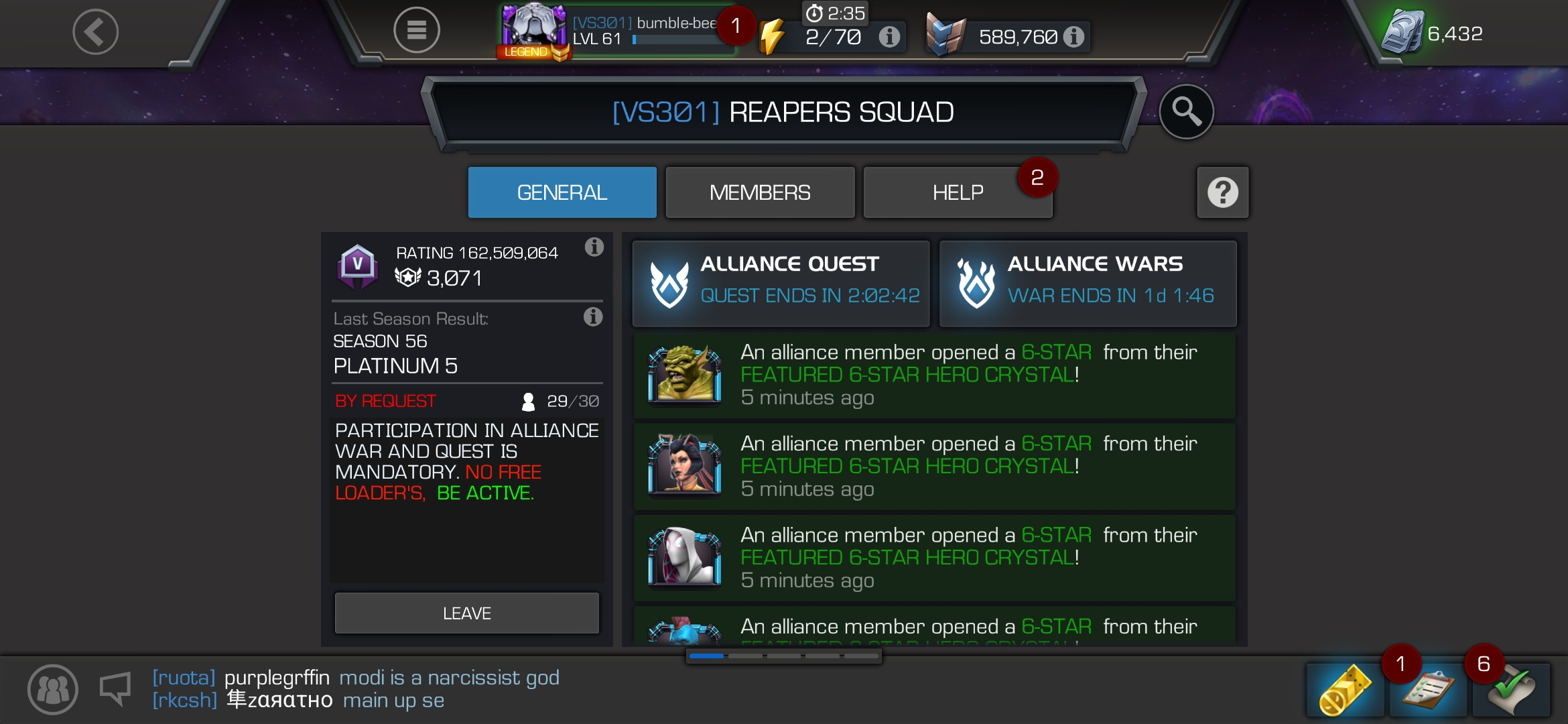Screen dimensions: 1568x724
Task: Search alliances with the magnifier icon
Action: pyautogui.click(x=1186, y=111)
